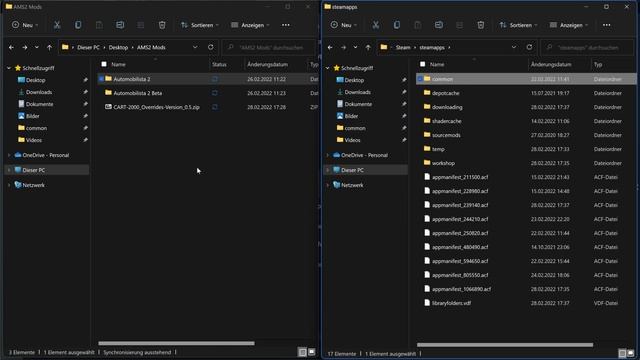
Task: Select Bilder in AMS2 Mods sidebar
Action: click(x=33, y=116)
